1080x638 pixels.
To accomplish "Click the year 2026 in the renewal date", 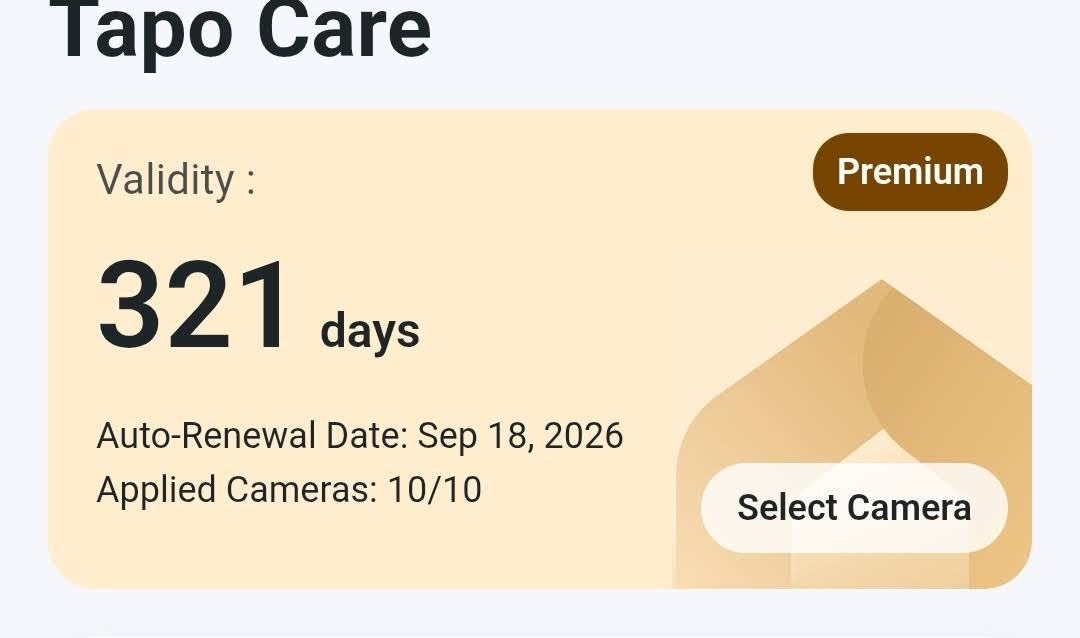I will (583, 436).
